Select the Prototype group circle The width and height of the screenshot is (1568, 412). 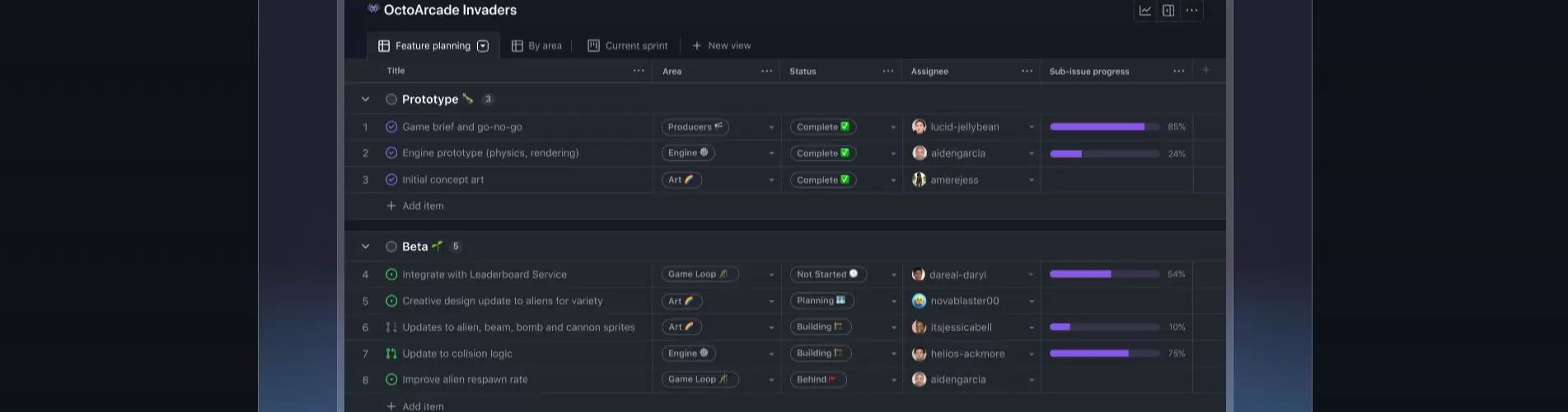[391, 99]
